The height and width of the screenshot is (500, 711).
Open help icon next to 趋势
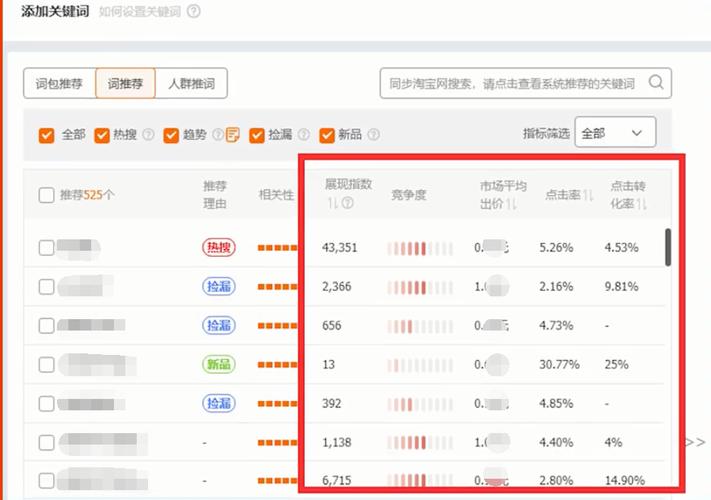coord(218,135)
